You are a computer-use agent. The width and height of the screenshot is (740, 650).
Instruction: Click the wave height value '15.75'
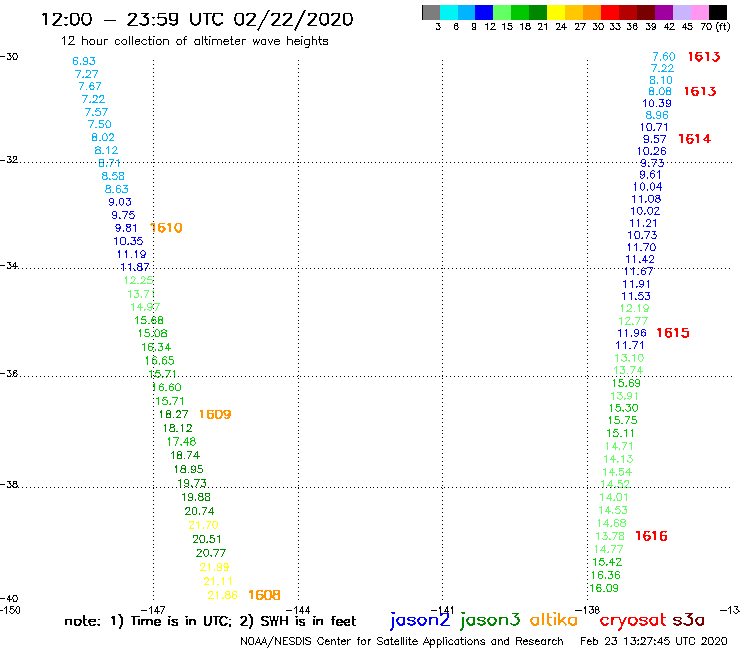[622, 421]
